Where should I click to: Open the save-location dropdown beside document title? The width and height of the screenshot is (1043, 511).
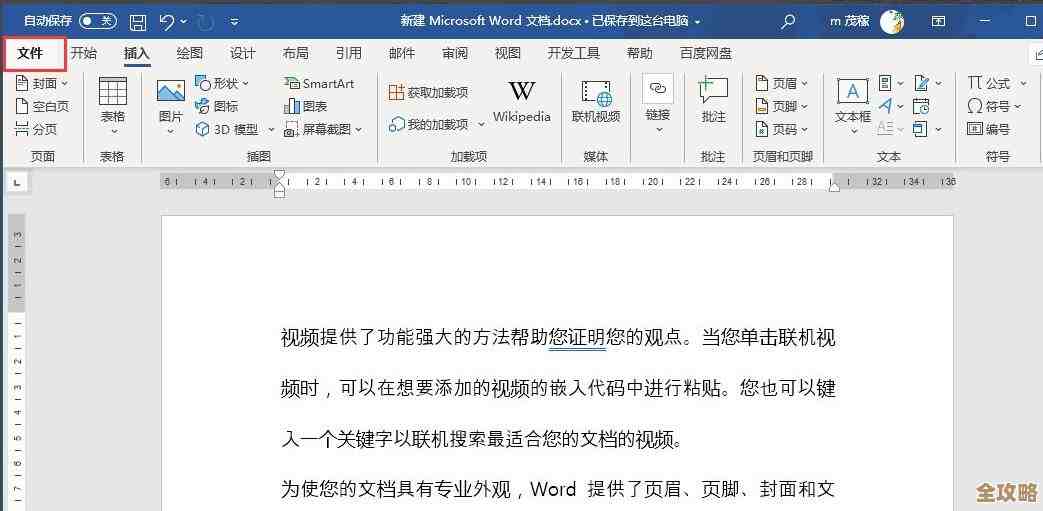point(697,22)
